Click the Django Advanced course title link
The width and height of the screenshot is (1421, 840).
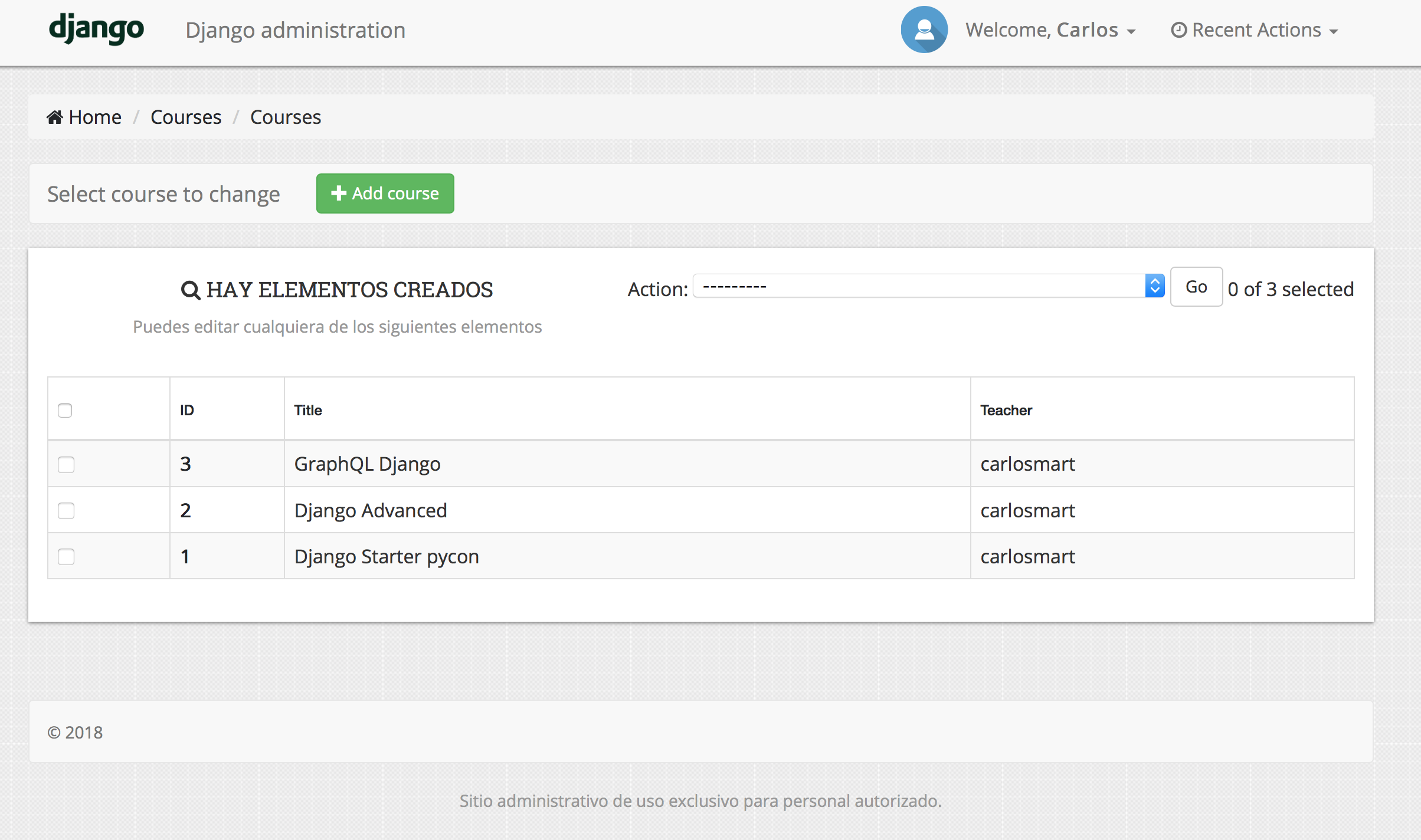coord(370,510)
